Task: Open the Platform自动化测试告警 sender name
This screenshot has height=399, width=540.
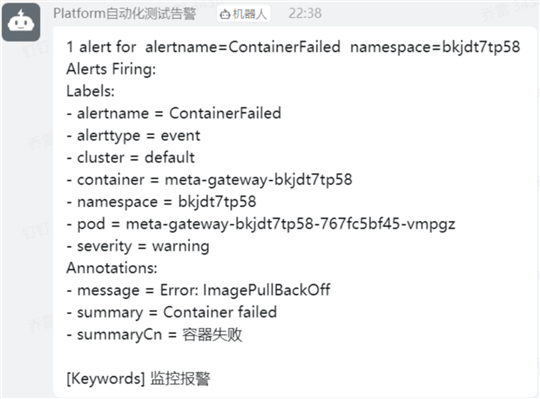Action: pyautogui.click(x=125, y=14)
